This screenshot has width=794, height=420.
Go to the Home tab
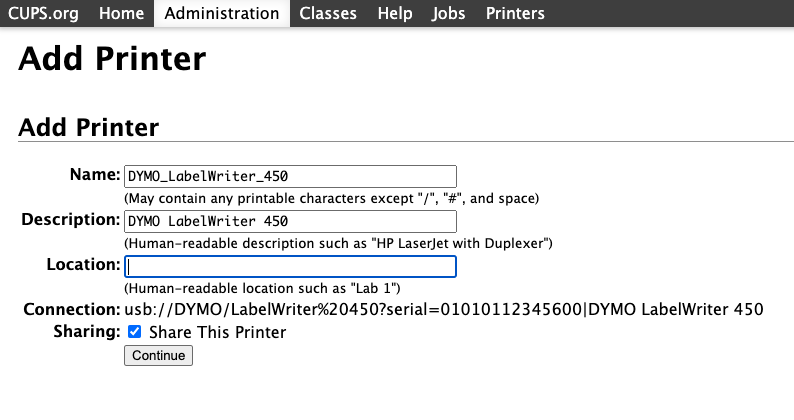coord(122,13)
